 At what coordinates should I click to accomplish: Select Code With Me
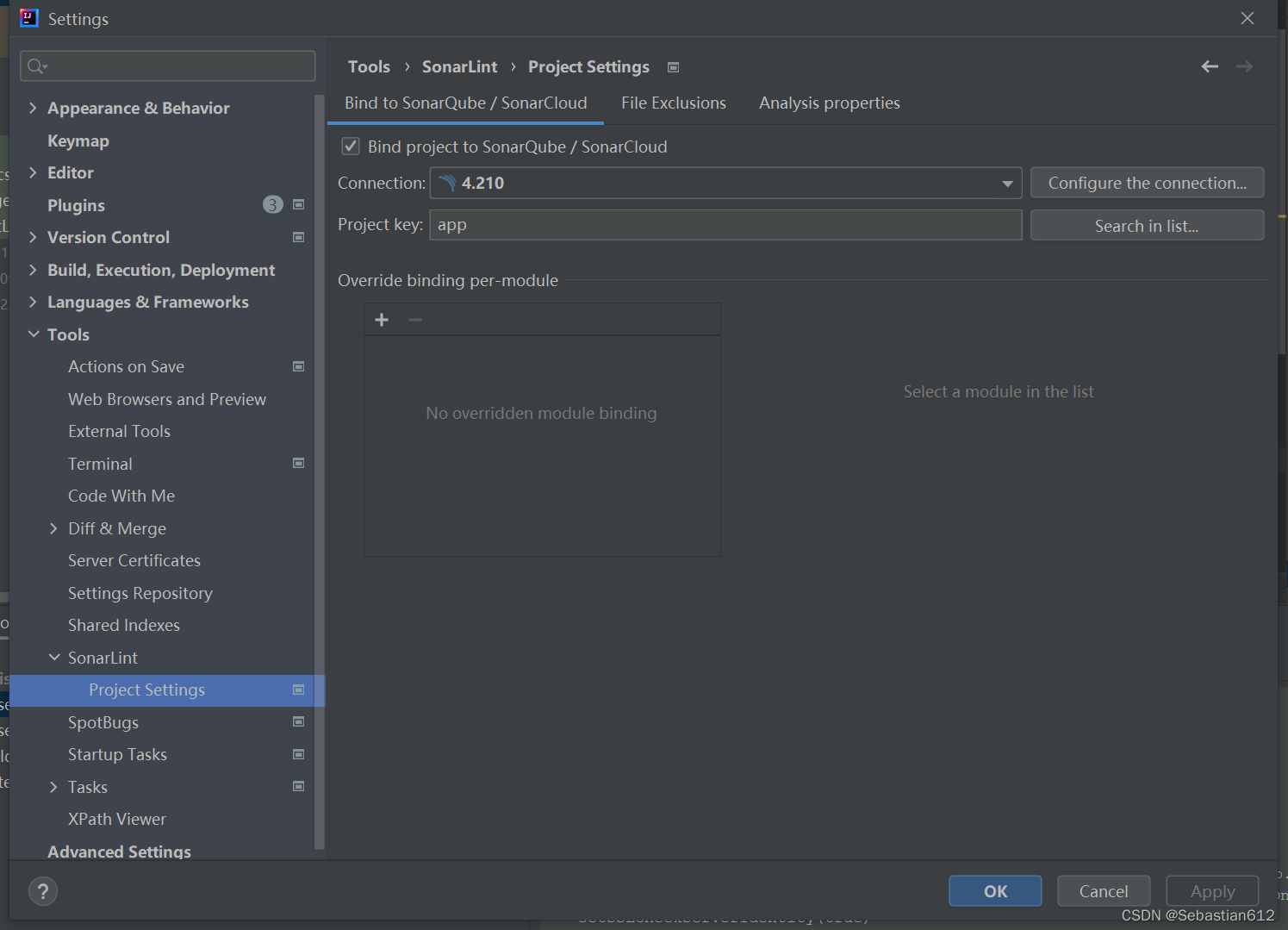[x=121, y=496]
